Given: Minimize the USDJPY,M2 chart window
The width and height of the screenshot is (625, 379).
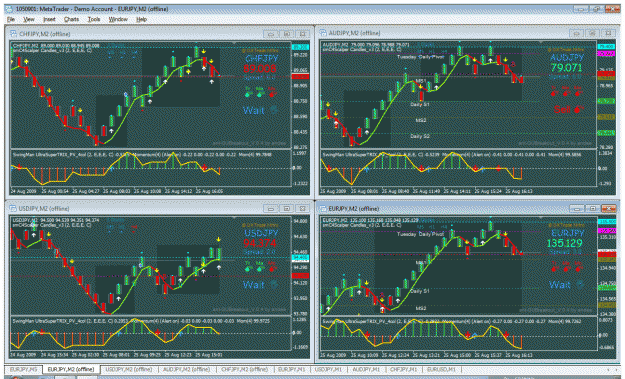Looking at the screenshot, I should (x=271, y=208).
